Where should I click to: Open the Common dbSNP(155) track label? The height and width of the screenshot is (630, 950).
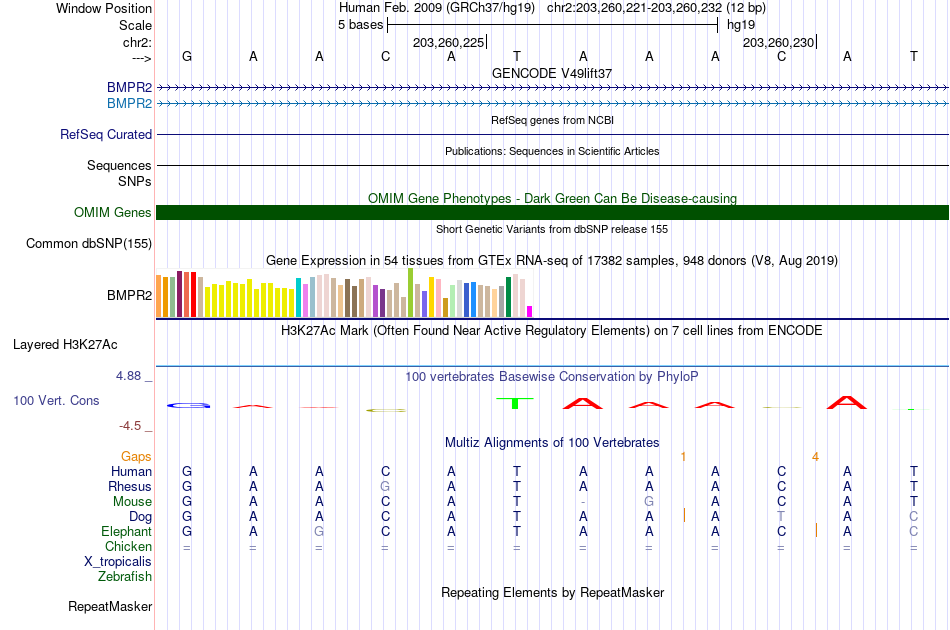88,244
